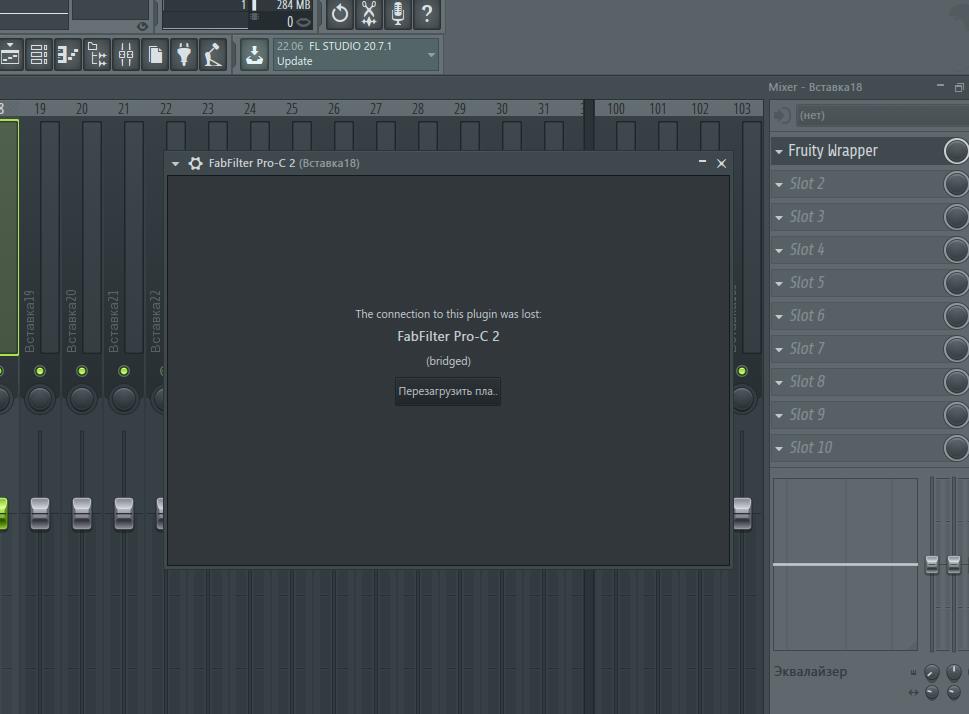
Task: Open the project picker pages icon
Action: (x=155, y=55)
